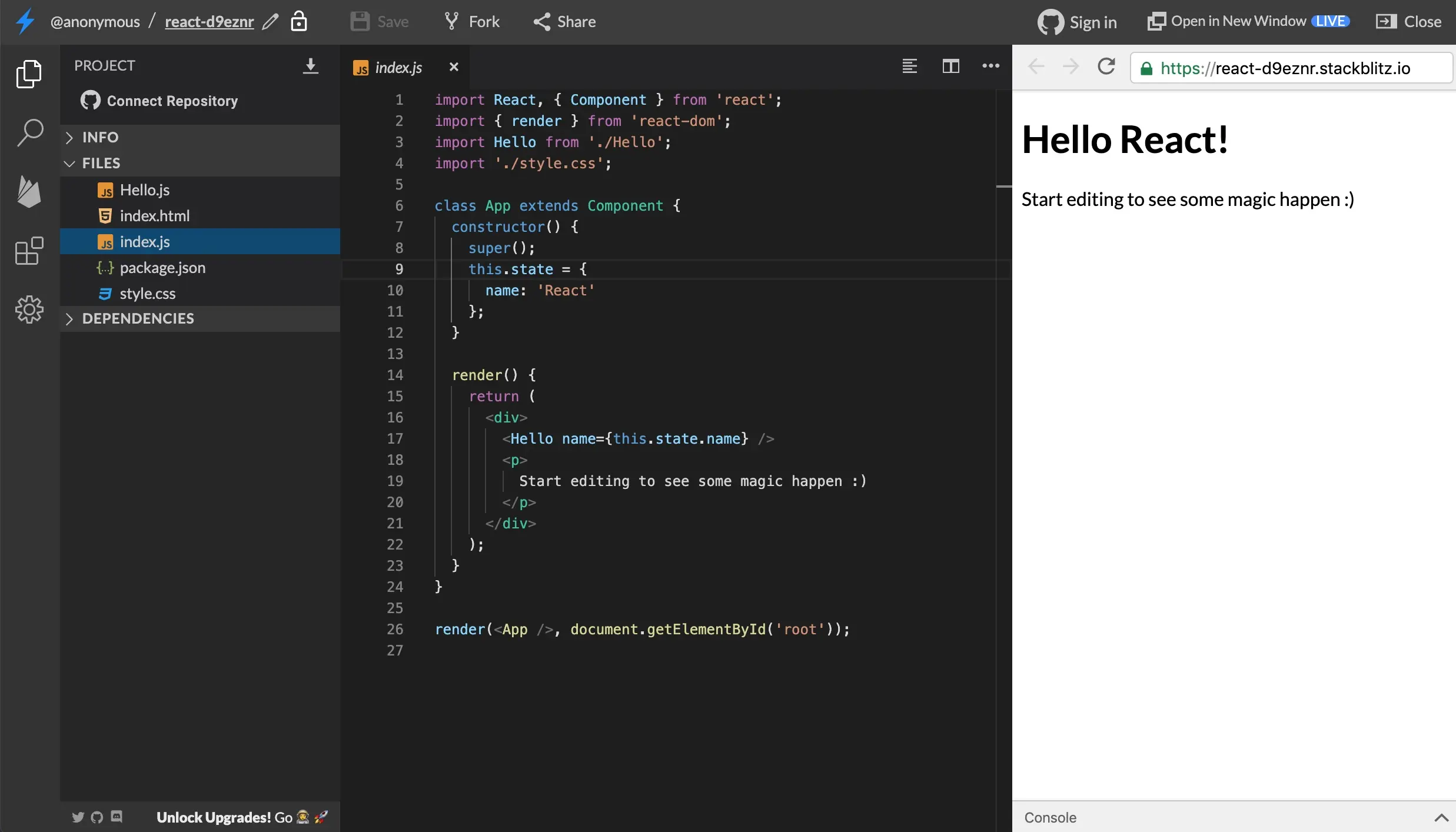The height and width of the screenshot is (832, 1456).
Task: Click the editor overview ruler marker
Action: 1004,187
